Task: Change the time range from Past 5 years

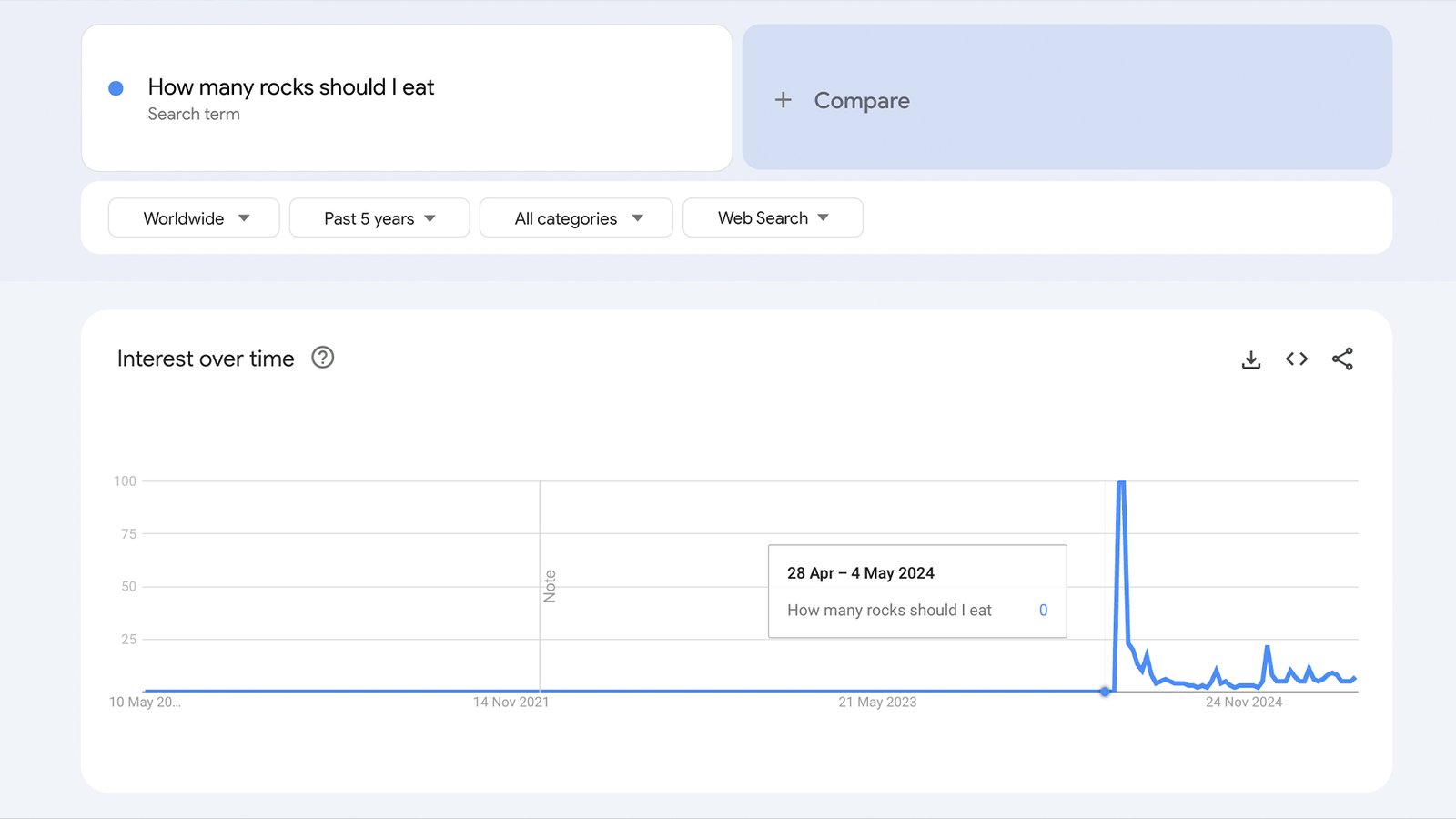Action: point(379,217)
